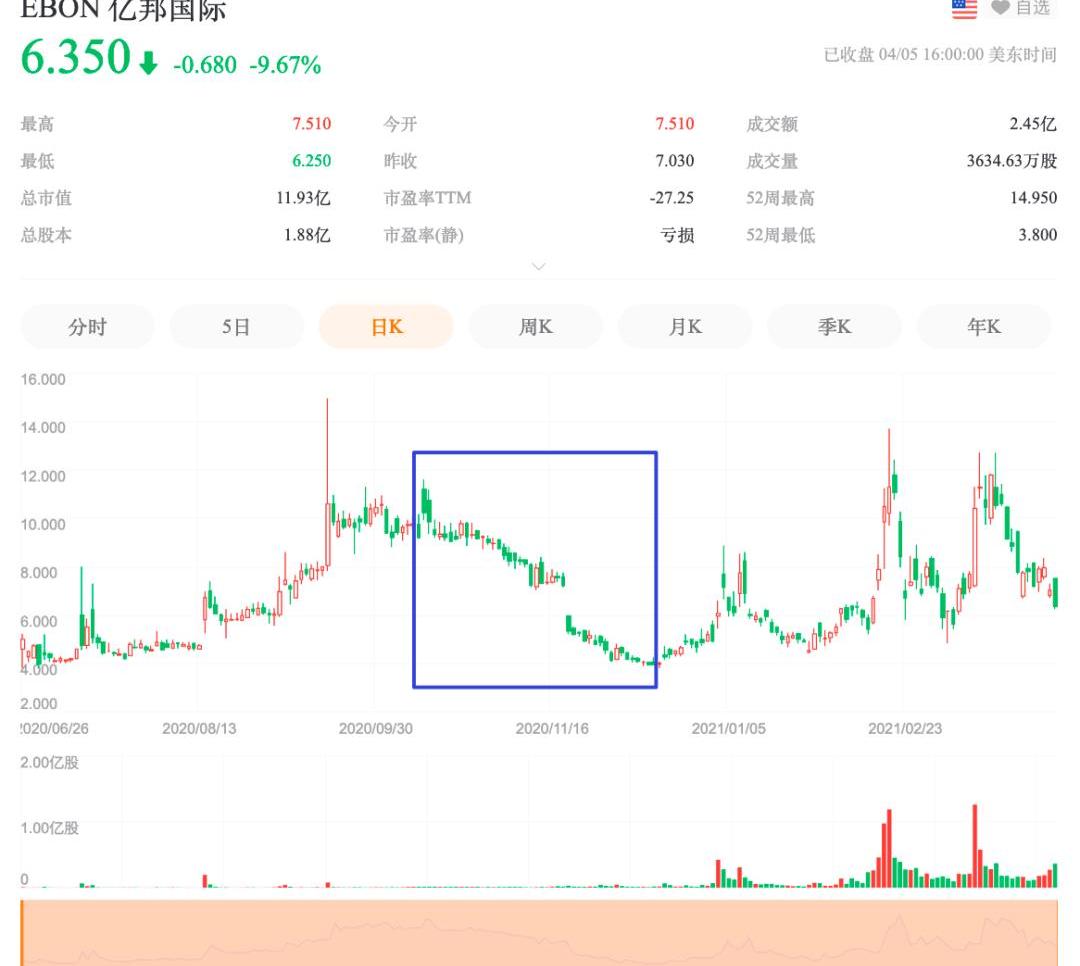The width and height of the screenshot is (1080, 966).
Task: Open the 周K weekly chart tab
Action: (535, 327)
